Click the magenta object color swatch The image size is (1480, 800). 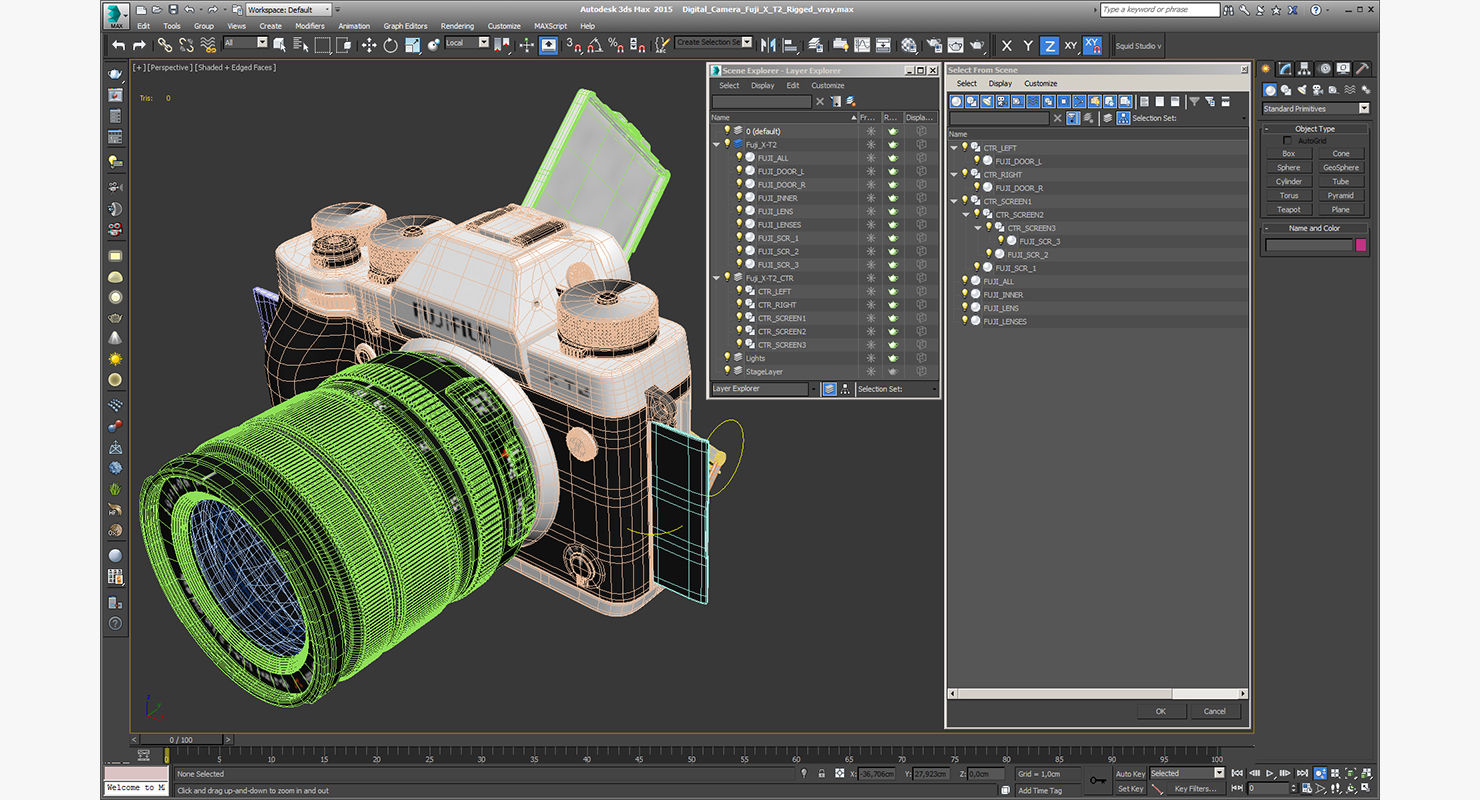coord(1360,245)
